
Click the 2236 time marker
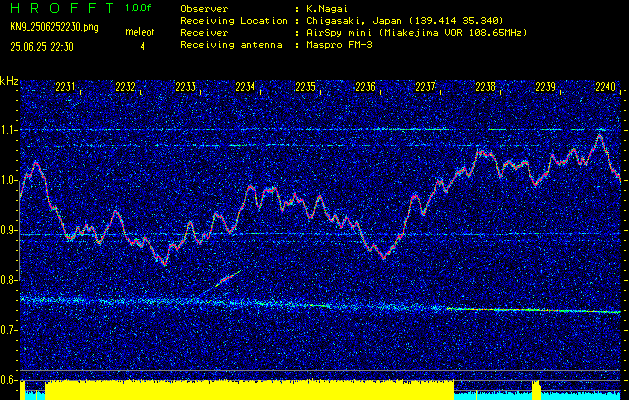(365, 87)
